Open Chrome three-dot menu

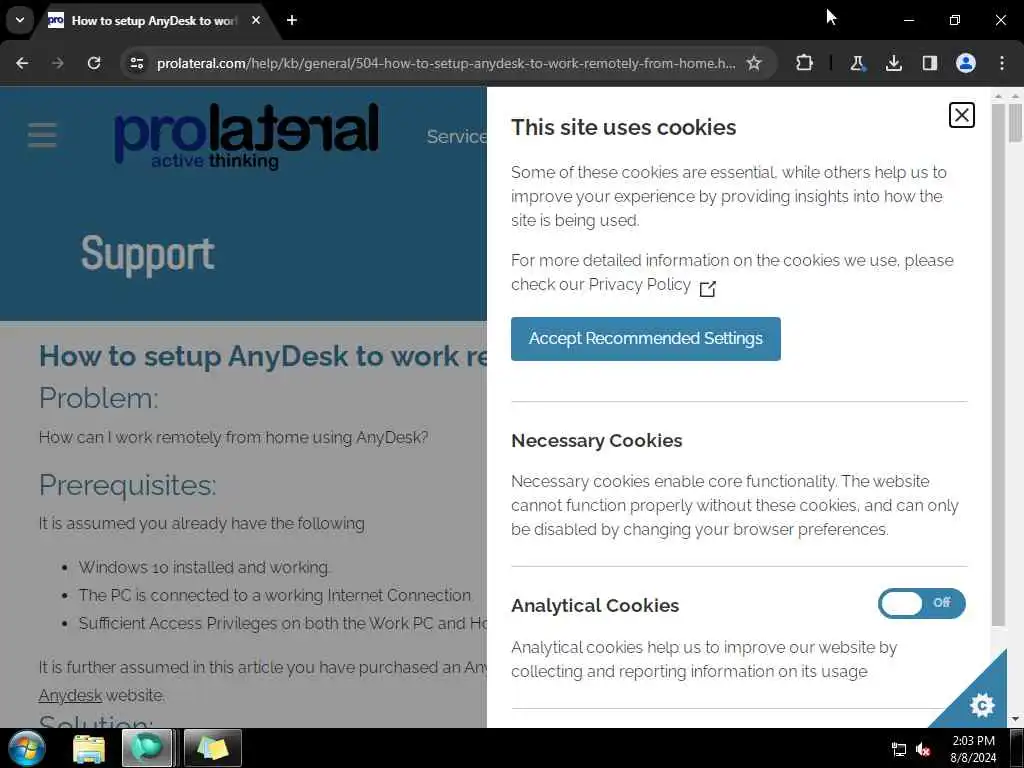1002,63
